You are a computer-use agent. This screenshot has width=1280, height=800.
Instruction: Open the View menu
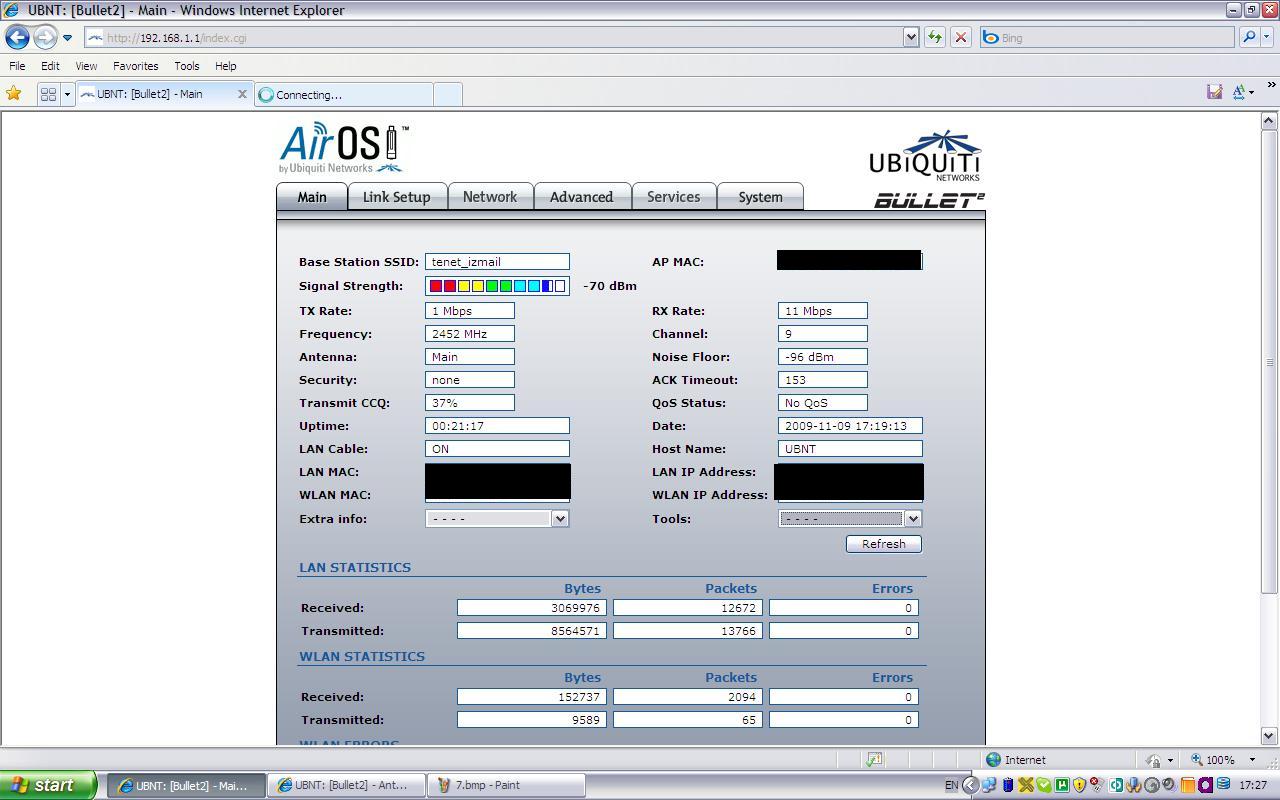pos(86,66)
